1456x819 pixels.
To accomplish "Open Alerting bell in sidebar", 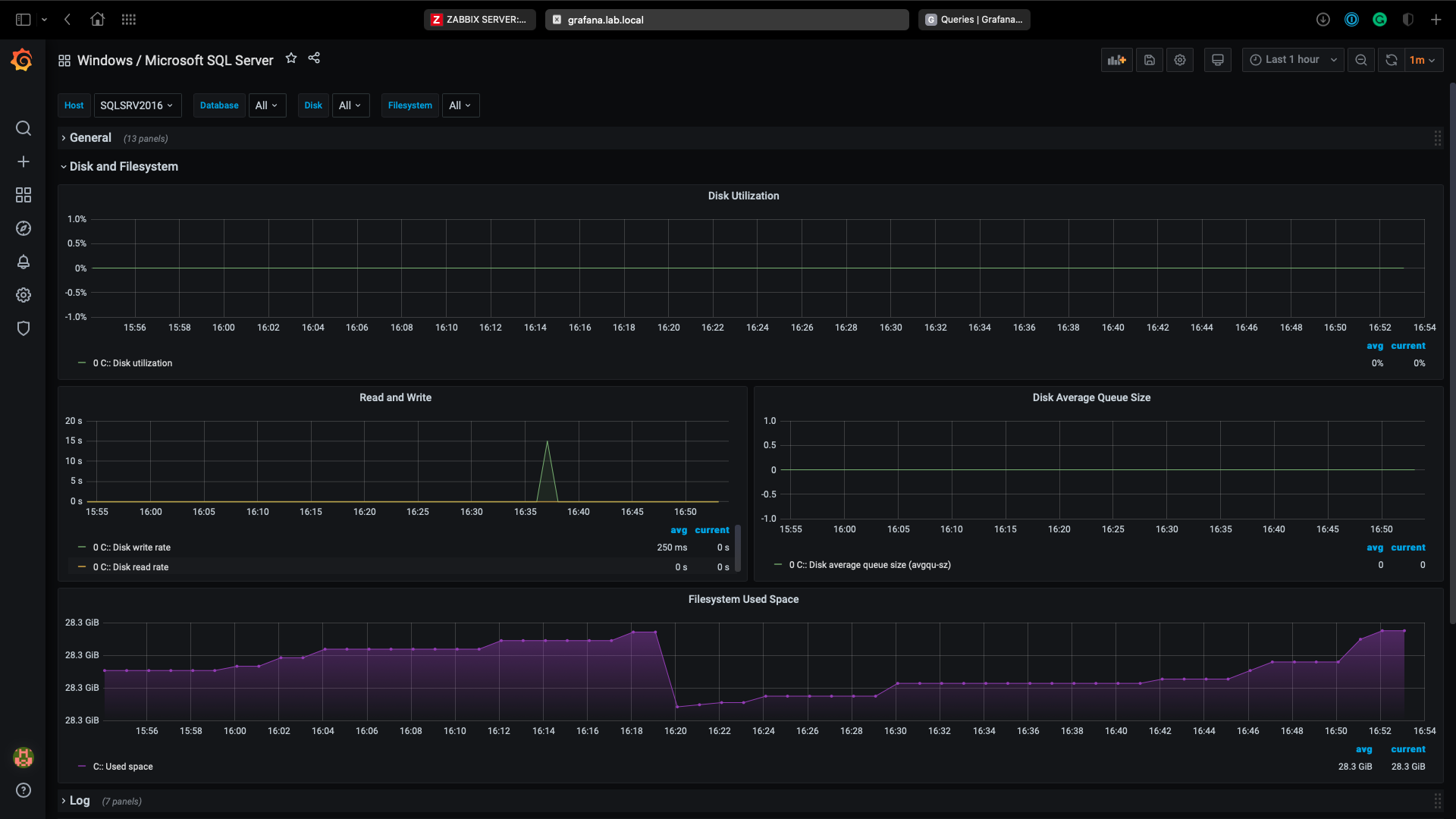I will tap(24, 262).
